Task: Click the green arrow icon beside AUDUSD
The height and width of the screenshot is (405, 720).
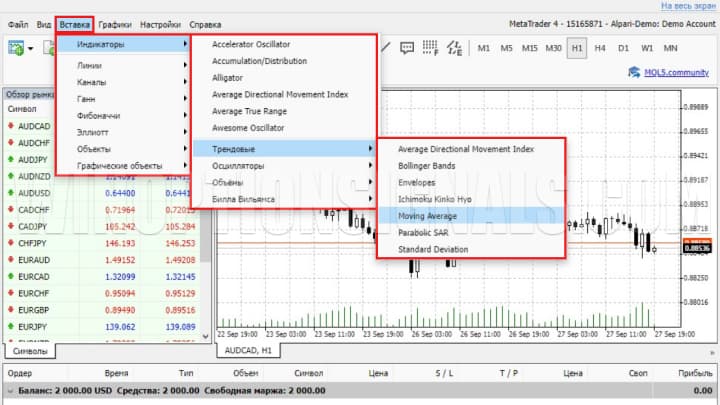Action: (x=11, y=193)
